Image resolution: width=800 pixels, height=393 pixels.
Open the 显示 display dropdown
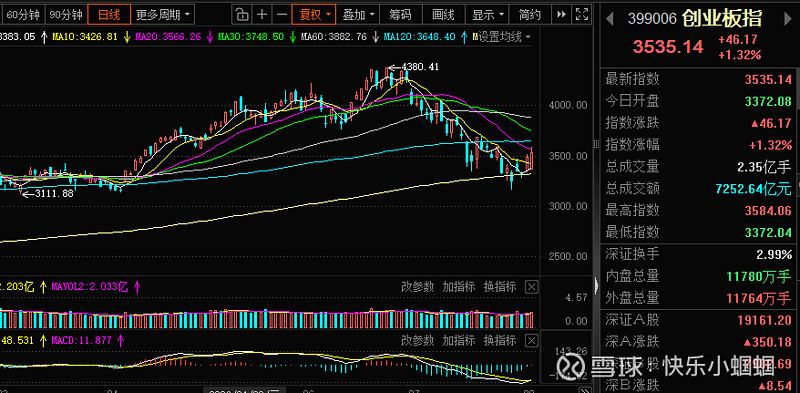488,14
